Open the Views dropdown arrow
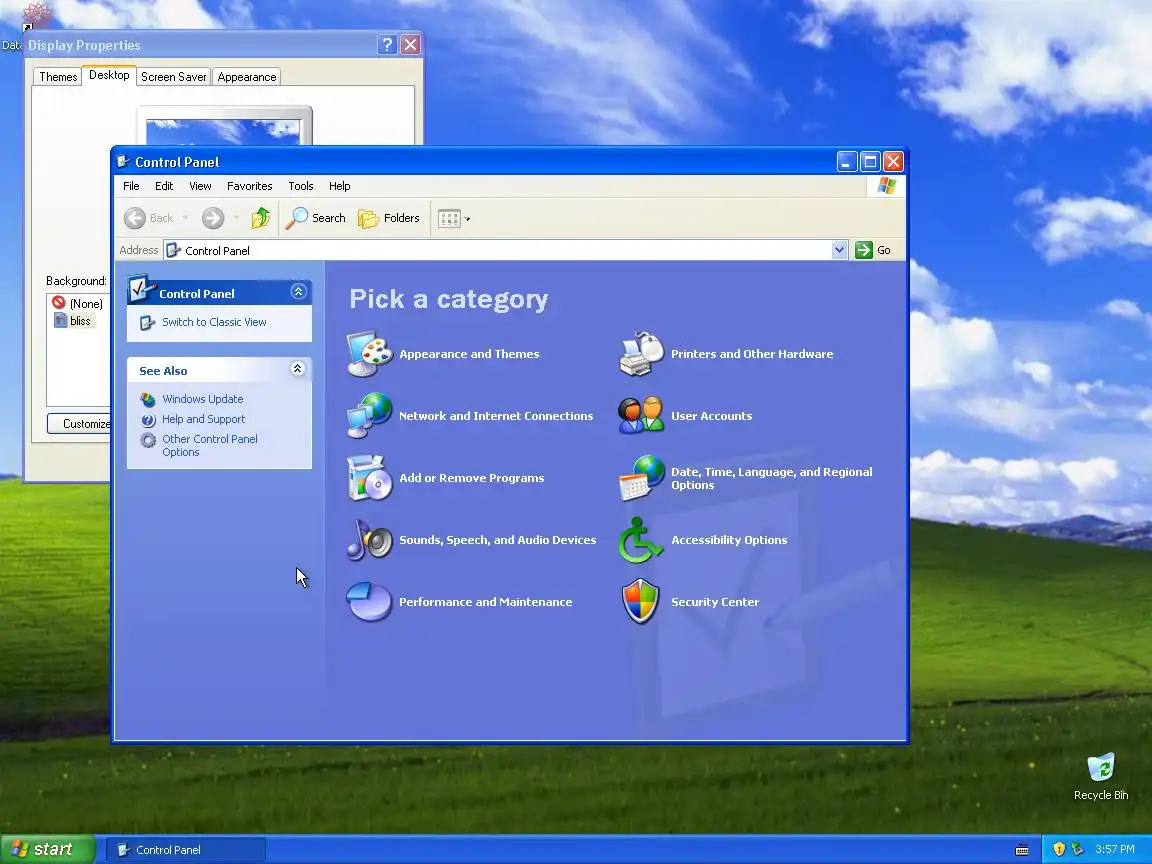The height and width of the screenshot is (864, 1152). coord(467,219)
